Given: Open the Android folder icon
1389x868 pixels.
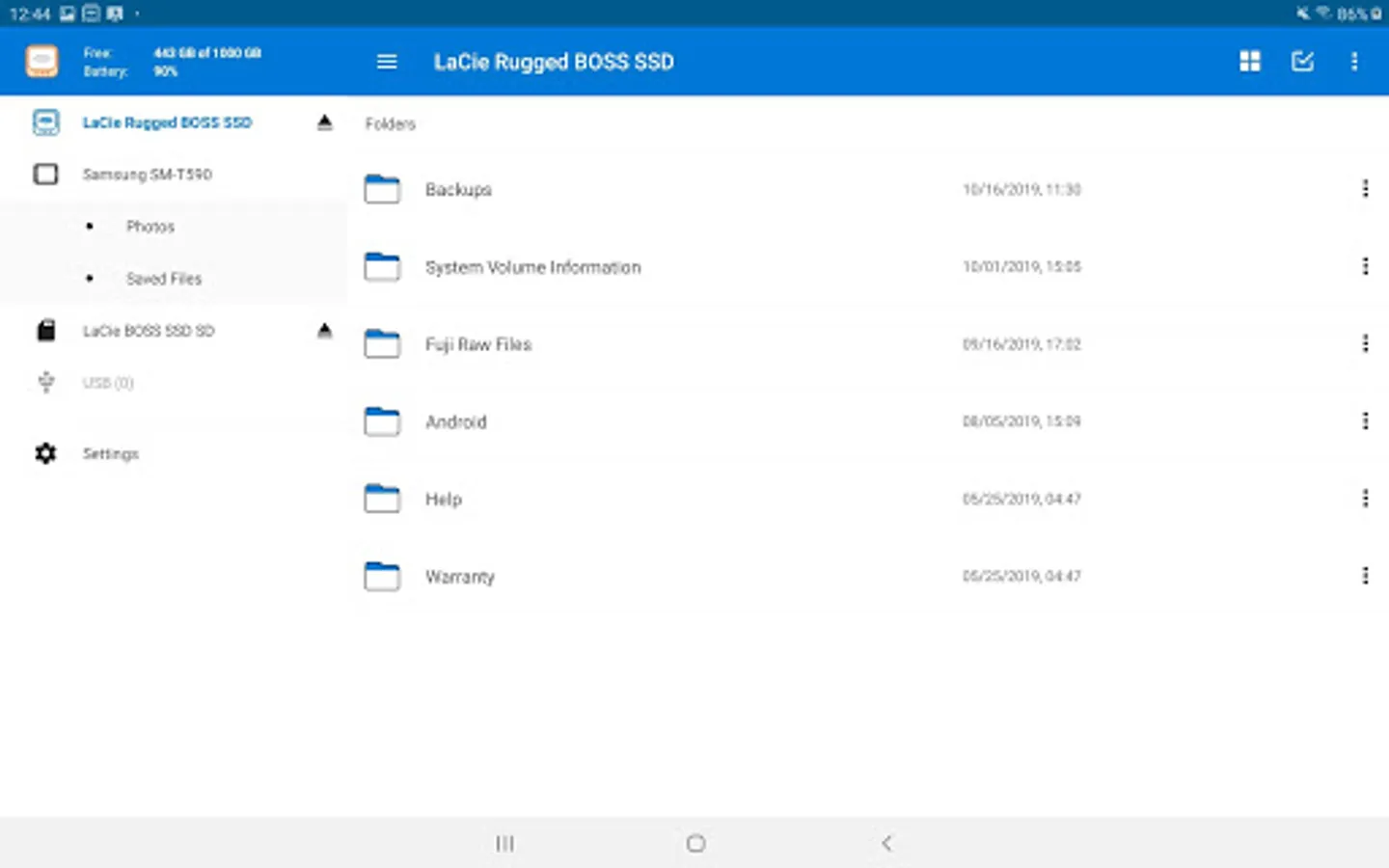Looking at the screenshot, I should 382,421.
